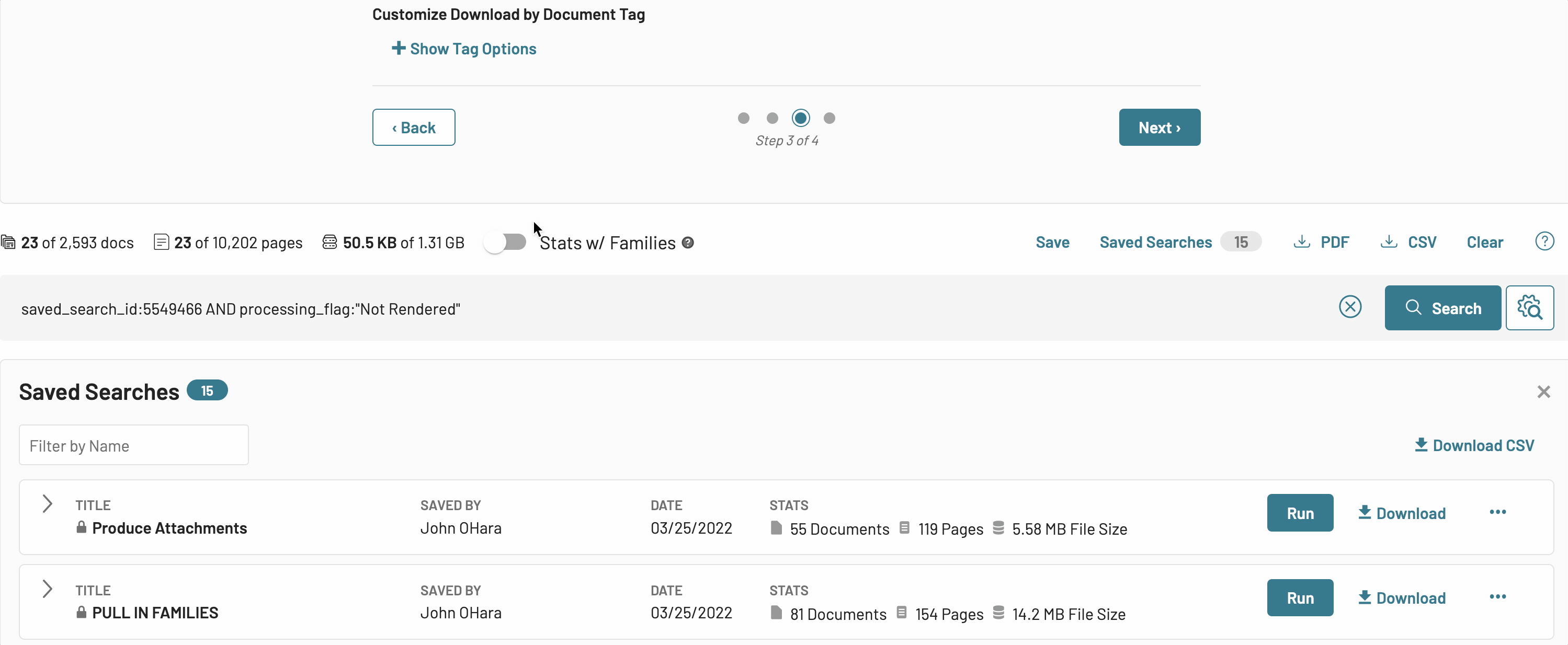The height and width of the screenshot is (645, 1568).
Task: Click the PDF download icon
Action: [x=1301, y=241]
